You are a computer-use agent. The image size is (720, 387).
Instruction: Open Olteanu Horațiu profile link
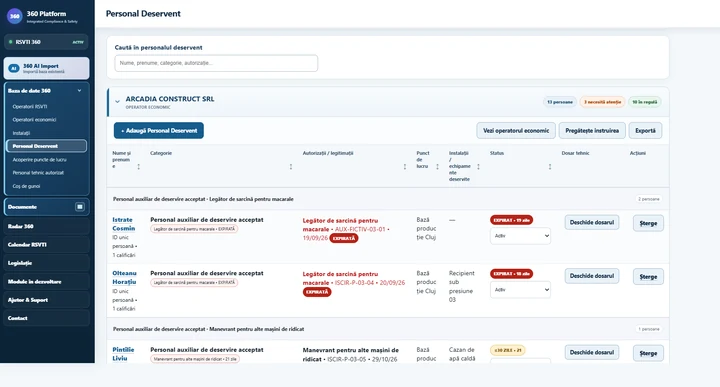(124, 277)
